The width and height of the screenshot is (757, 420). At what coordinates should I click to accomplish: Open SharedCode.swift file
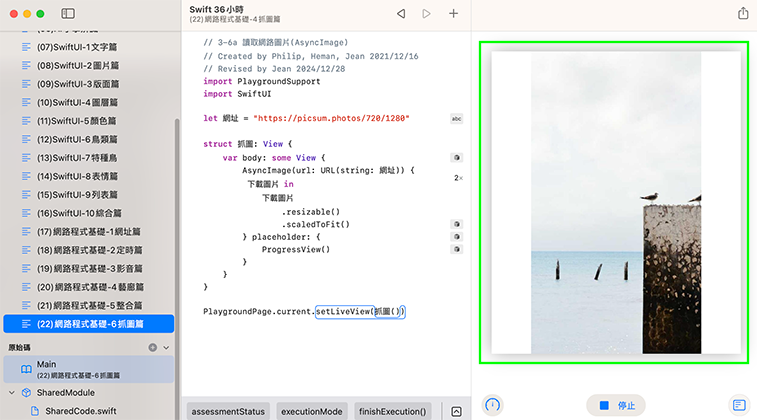[x=80, y=411]
